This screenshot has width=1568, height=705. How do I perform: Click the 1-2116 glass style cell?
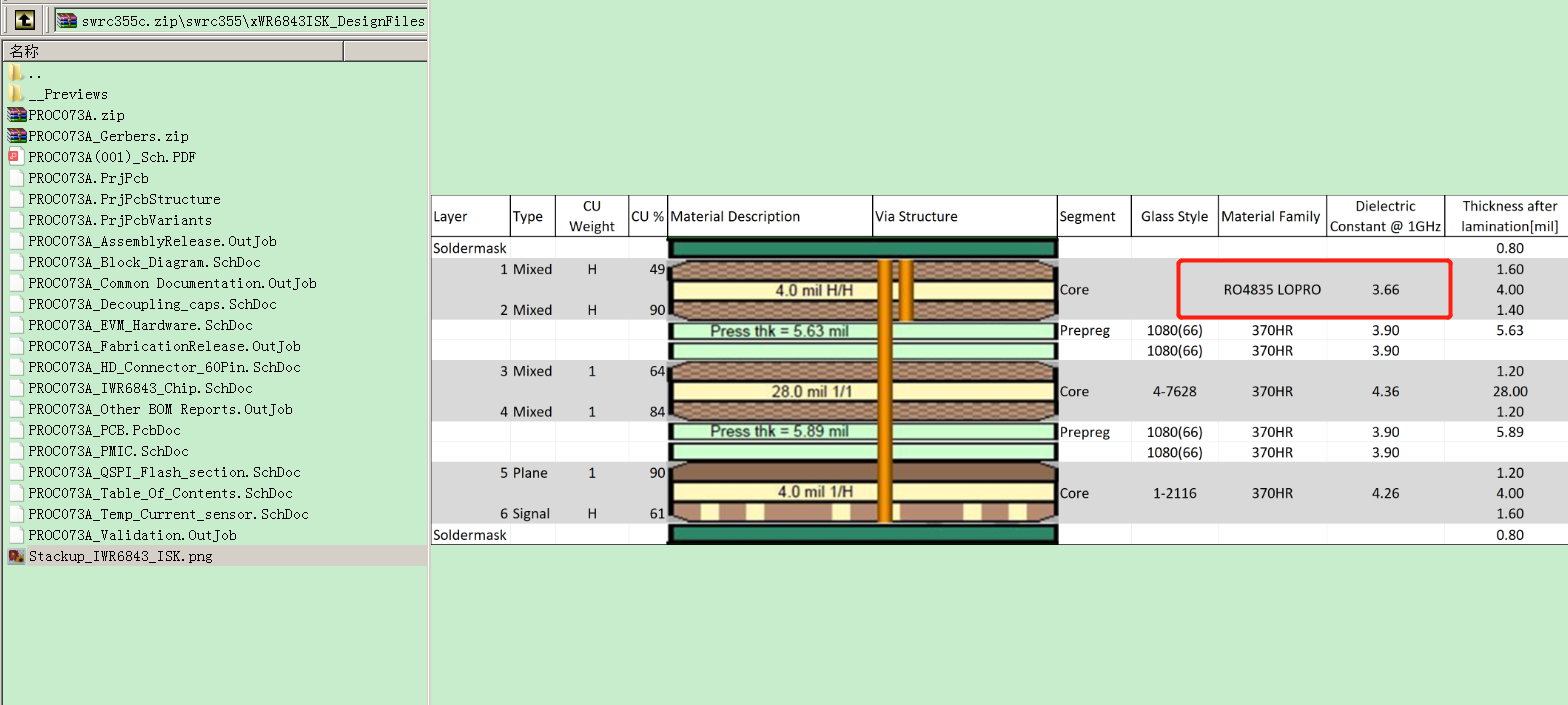pos(1174,493)
